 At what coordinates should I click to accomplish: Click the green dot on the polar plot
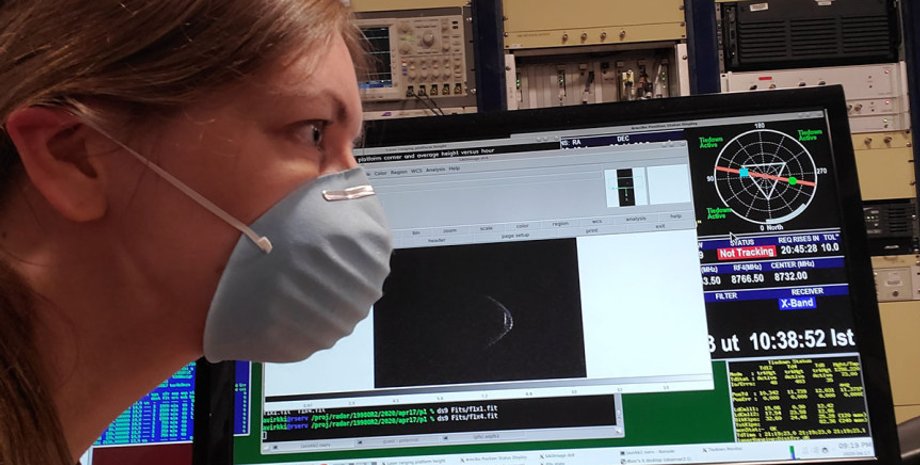click(793, 181)
